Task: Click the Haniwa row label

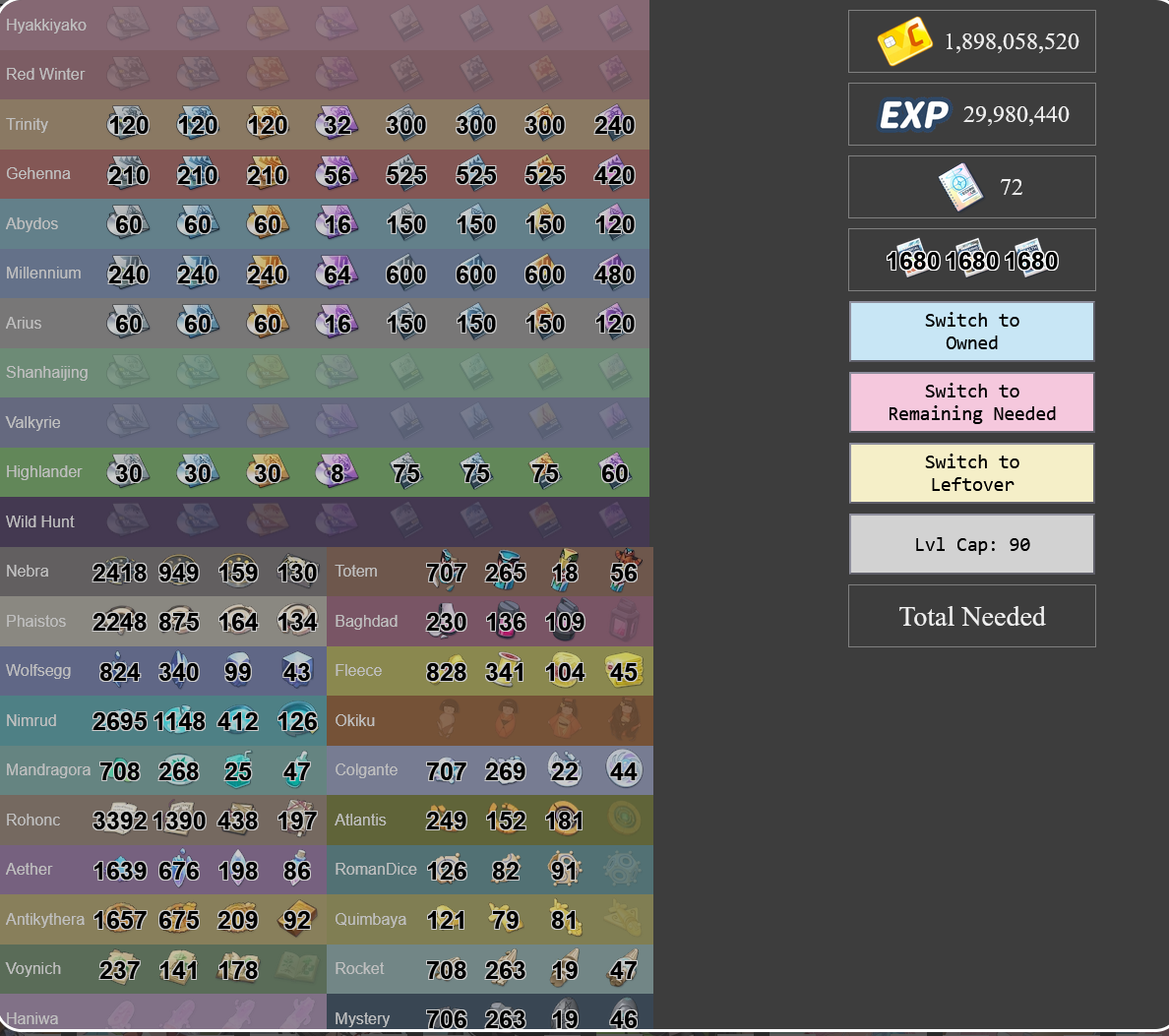Action: tap(32, 1018)
